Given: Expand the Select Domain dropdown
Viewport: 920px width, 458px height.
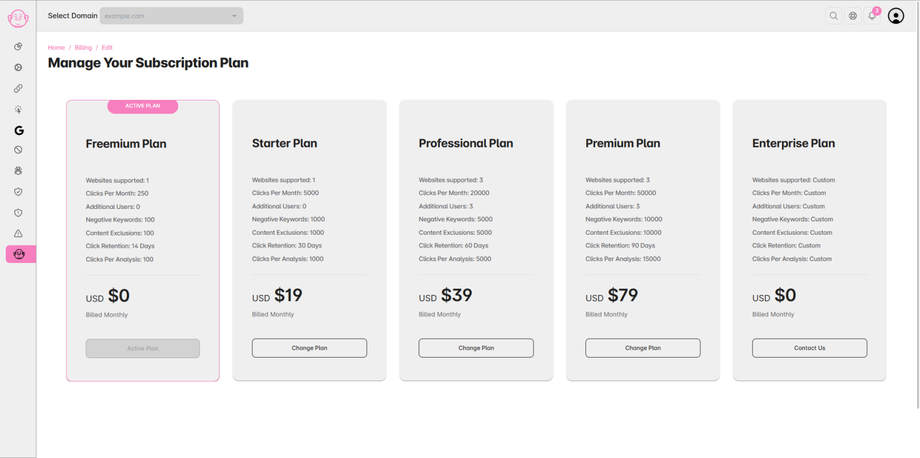Looking at the screenshot, I should click(x=171, y=16).
